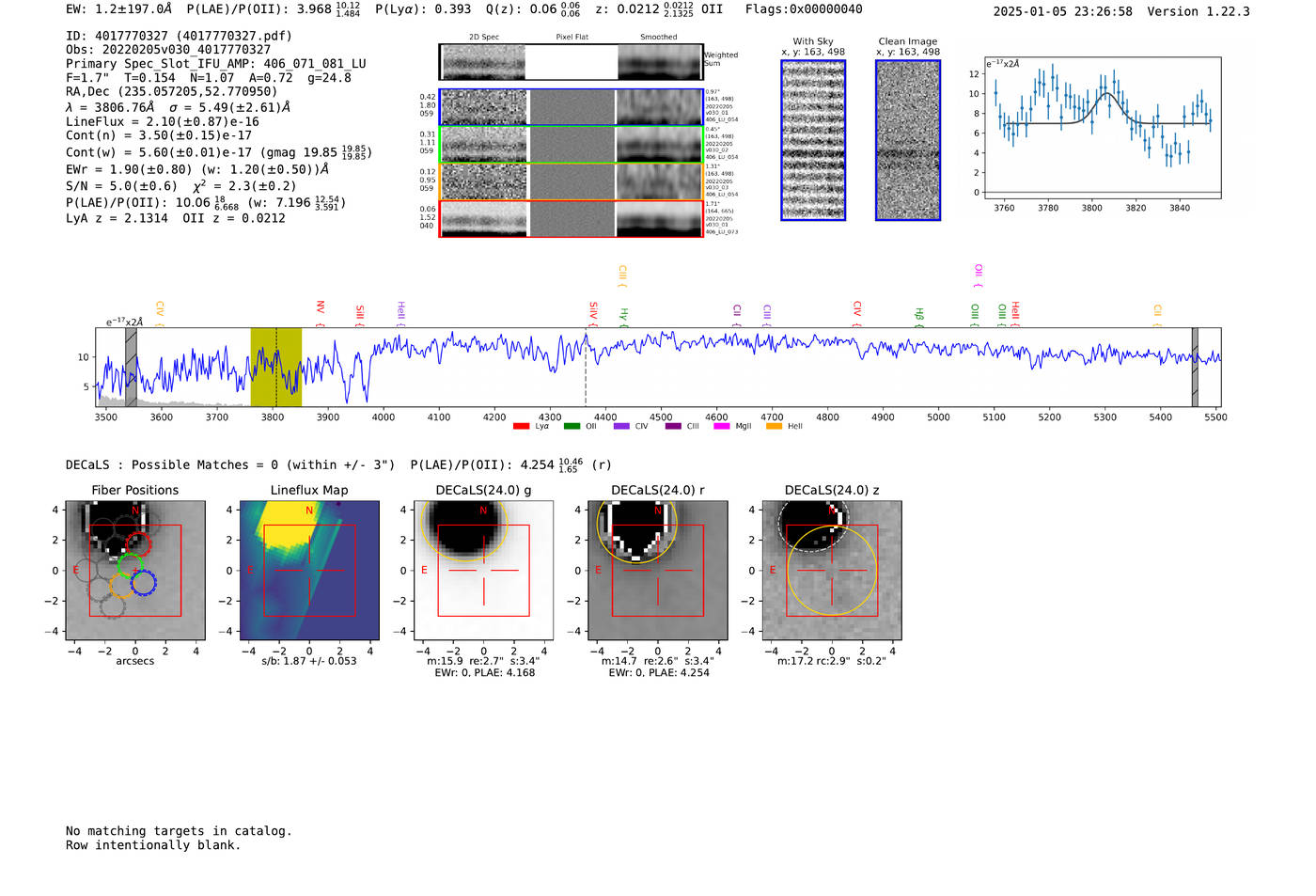Click the green OII legend swatch
Viewport: 1316px width, 896px height.
click(572, 427)
